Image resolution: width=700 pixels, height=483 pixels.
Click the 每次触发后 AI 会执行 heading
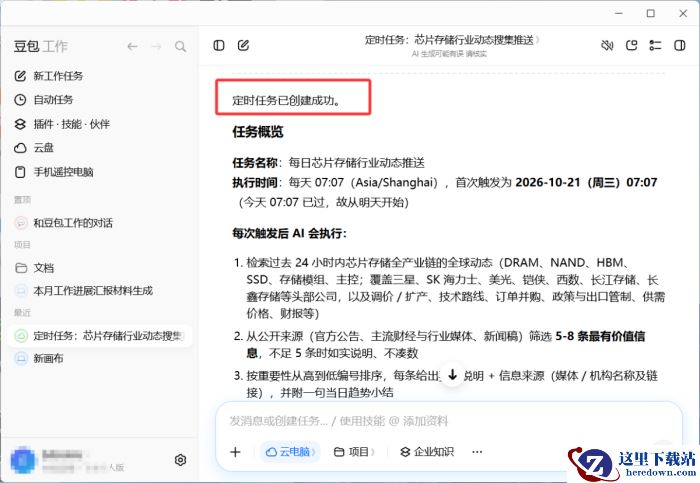click(289, 233)
